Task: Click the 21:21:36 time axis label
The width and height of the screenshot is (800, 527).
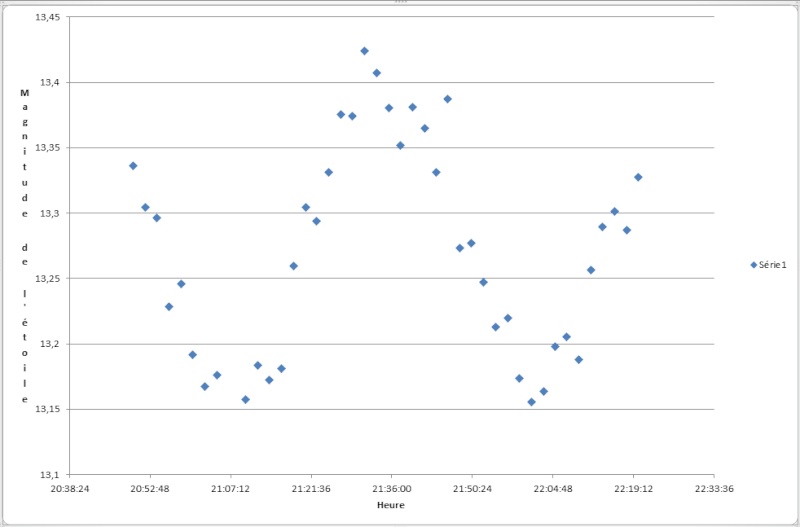Action: 311,489
